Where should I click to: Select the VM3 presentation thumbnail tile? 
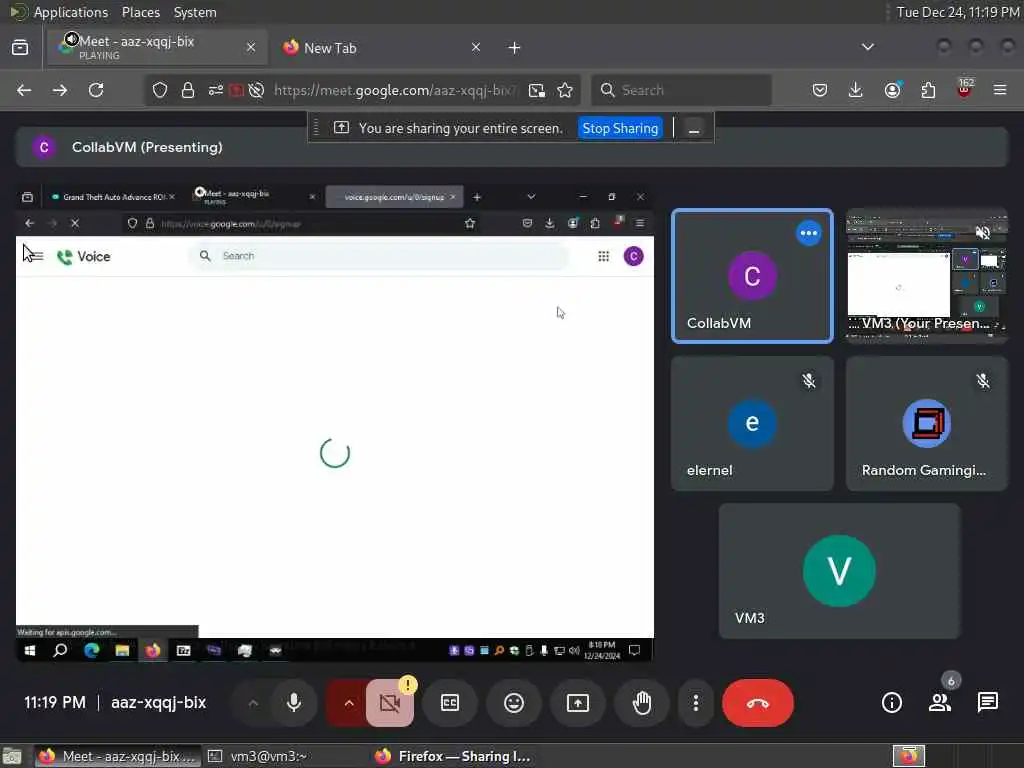click(927, 276)
